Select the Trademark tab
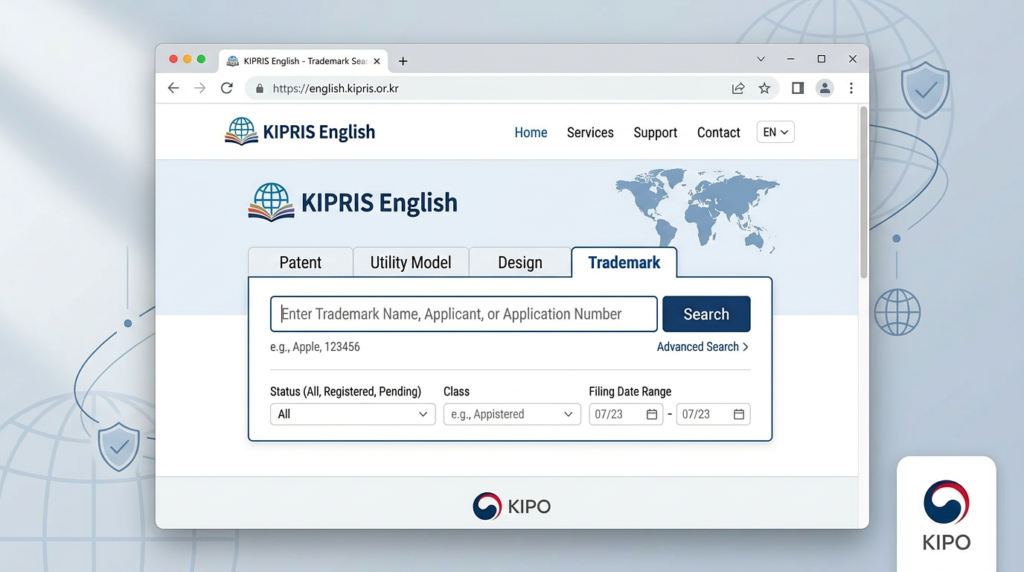1024x572 pixels. pos(624,262)
